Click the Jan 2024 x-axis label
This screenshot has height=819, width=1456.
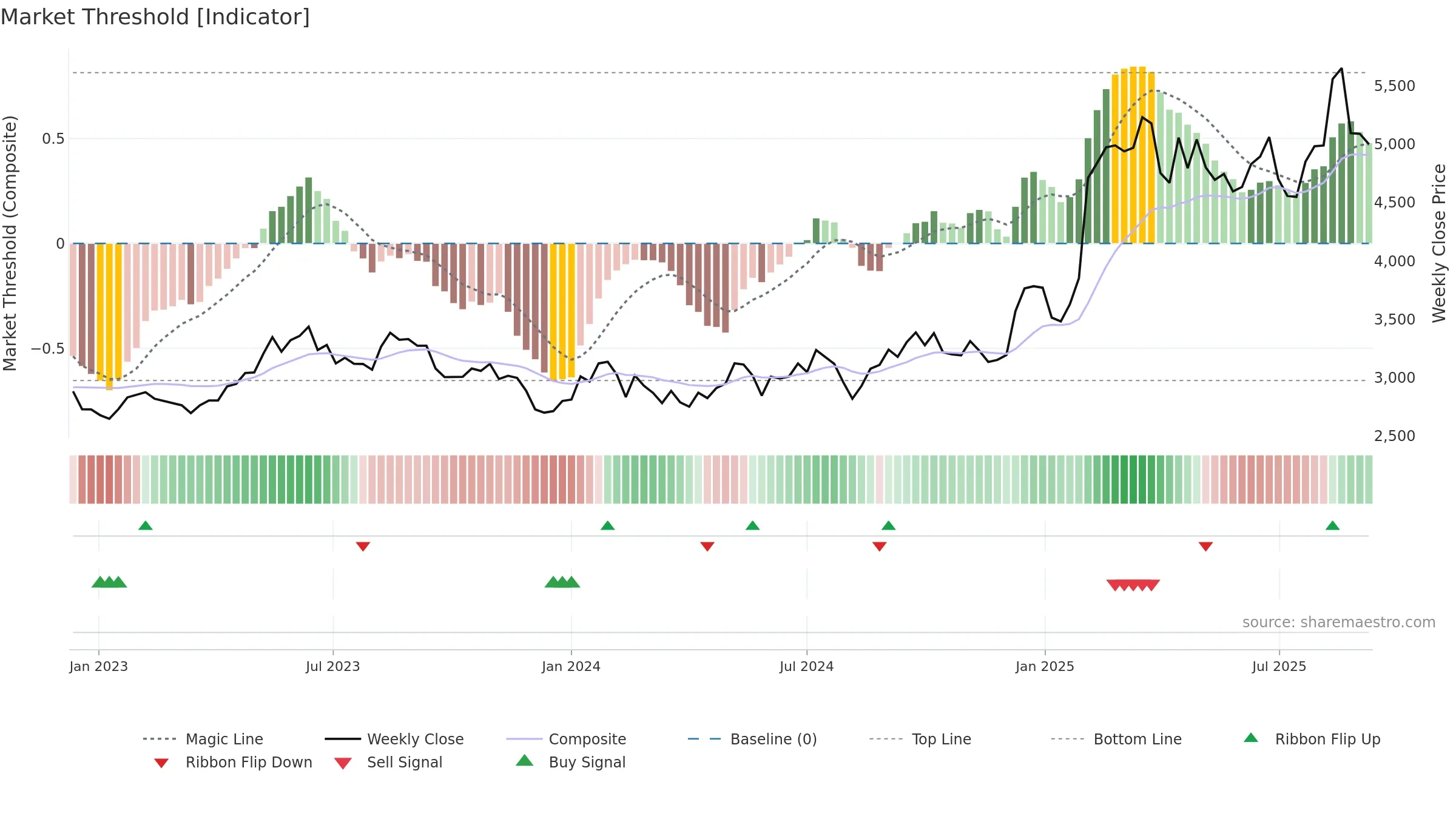tap(571, 666)
